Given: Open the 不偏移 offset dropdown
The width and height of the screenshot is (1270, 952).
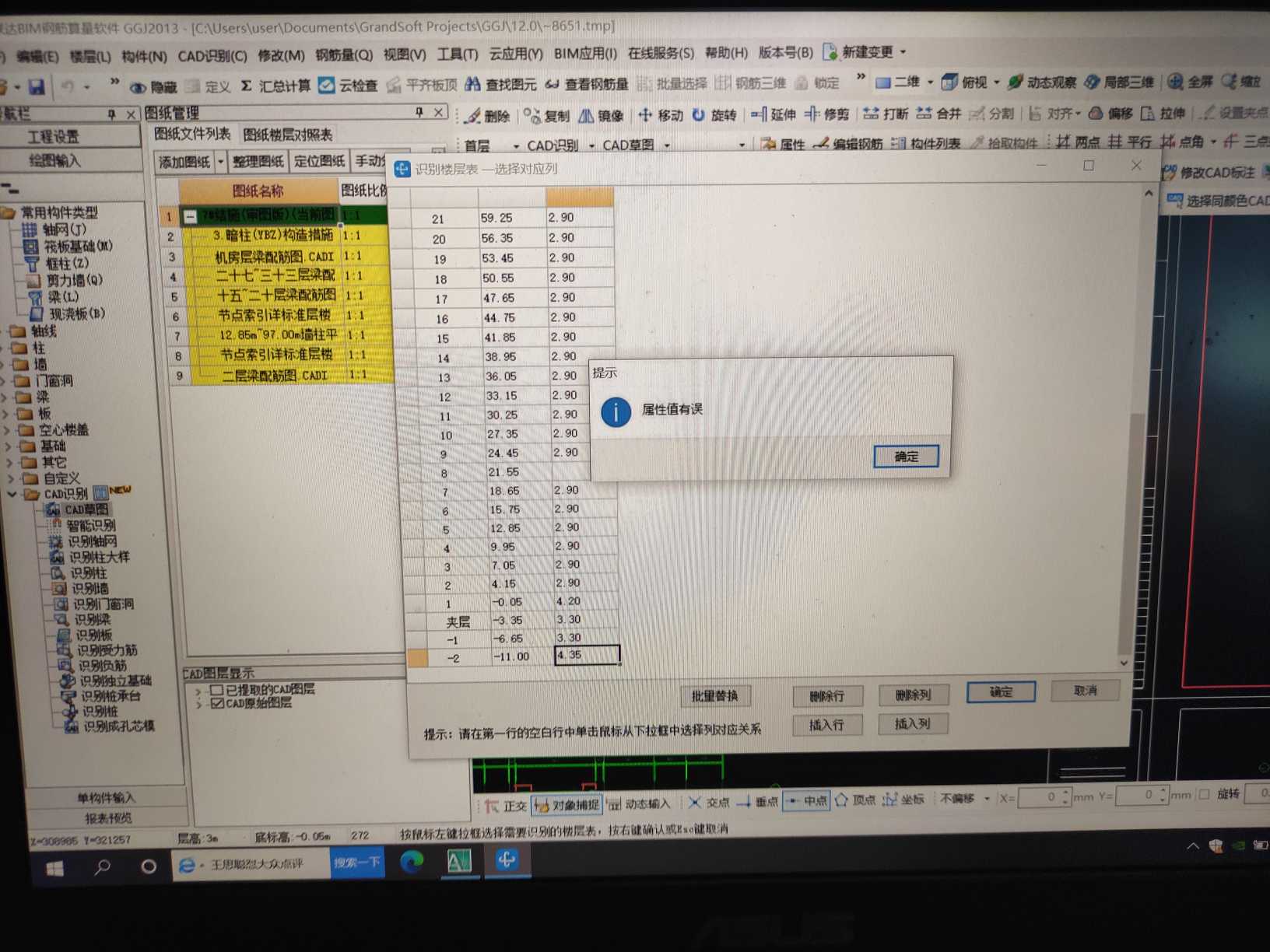Looking at the screenshot, I should [987, 799].
